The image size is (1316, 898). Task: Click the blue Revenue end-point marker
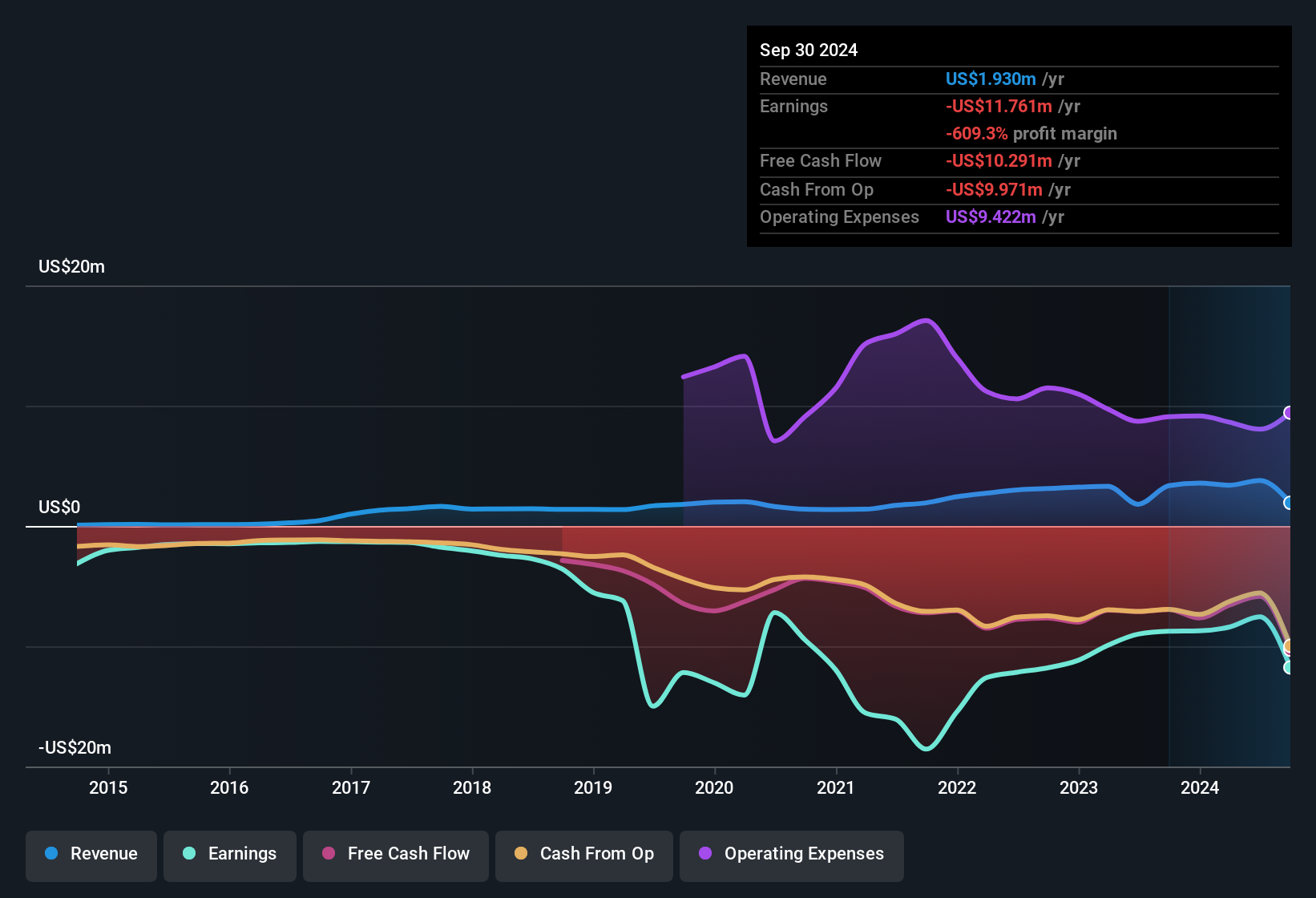point(1289,503)
